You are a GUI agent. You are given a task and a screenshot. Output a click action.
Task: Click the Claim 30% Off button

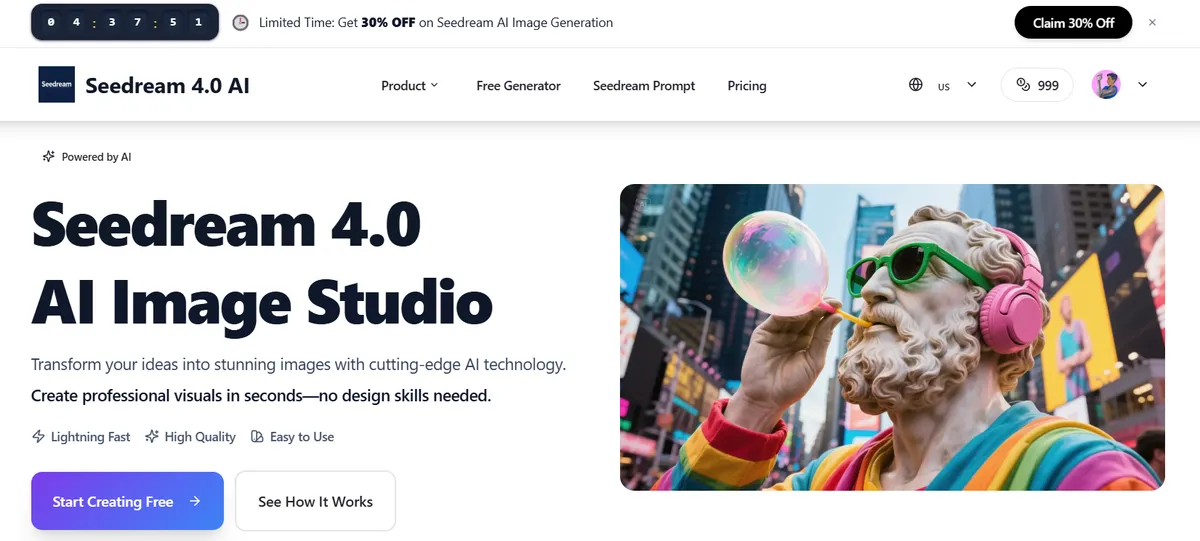tap(1073, 22)
